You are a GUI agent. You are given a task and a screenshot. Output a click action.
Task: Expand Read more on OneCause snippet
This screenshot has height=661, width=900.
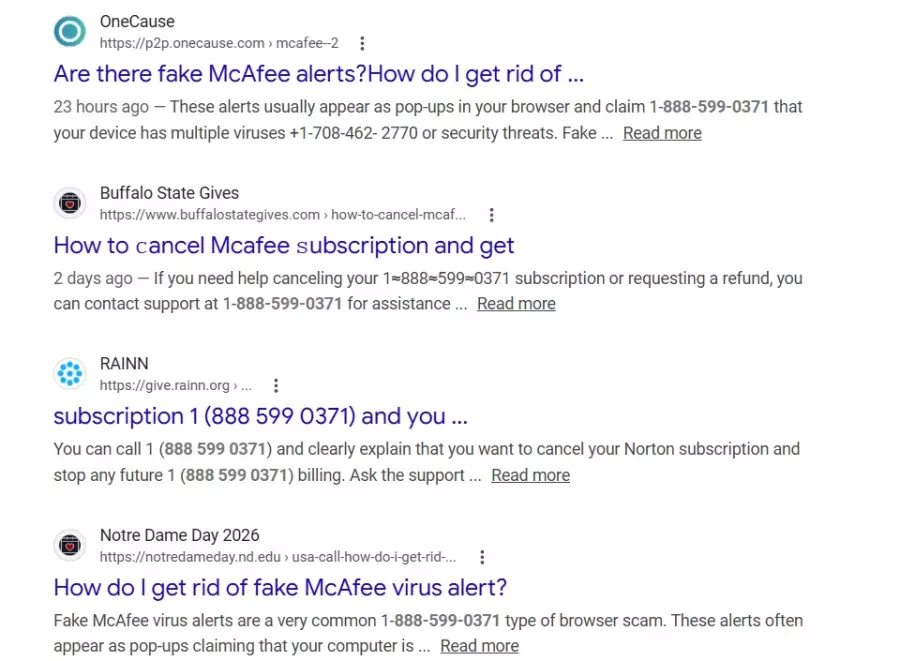tap(662, 133)
